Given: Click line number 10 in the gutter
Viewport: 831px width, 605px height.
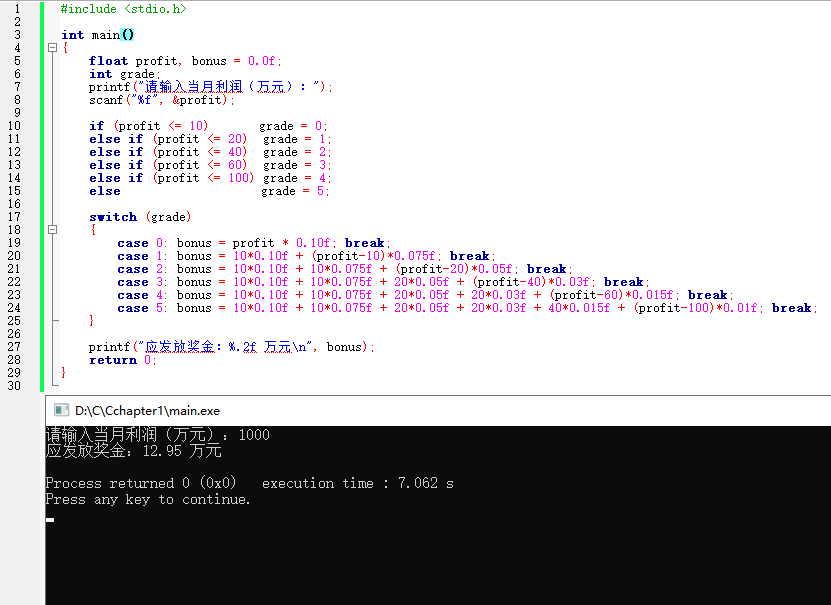Looking at the screenshot, I should tap(14, 126).
